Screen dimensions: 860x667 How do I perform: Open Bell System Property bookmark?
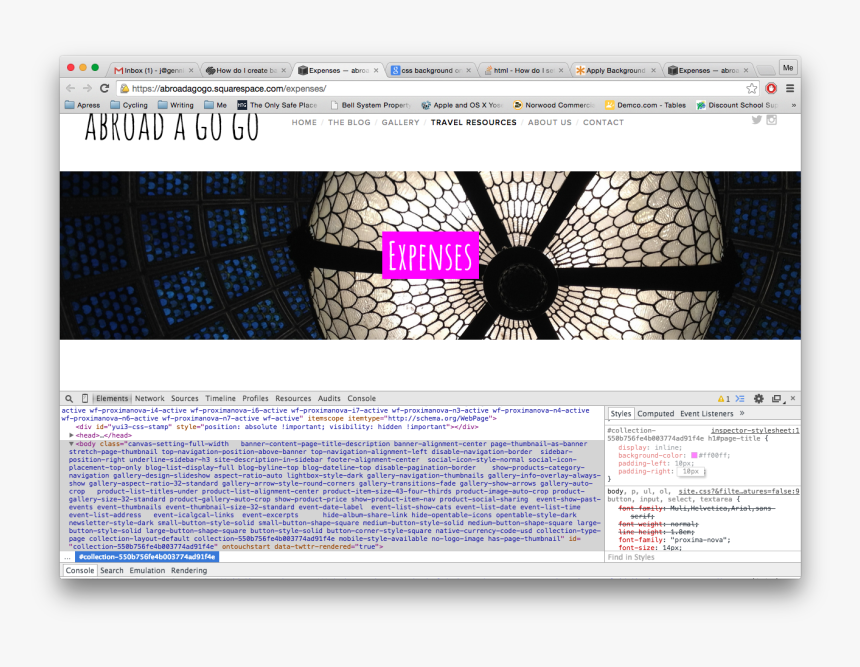(370, 105)
